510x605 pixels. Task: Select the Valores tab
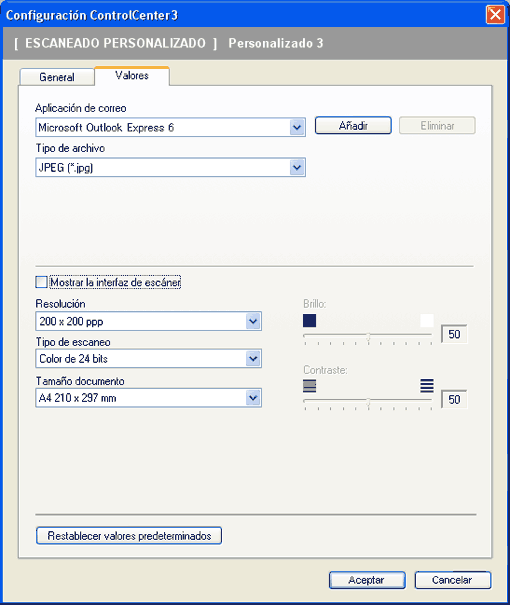(x=132, y=76)
